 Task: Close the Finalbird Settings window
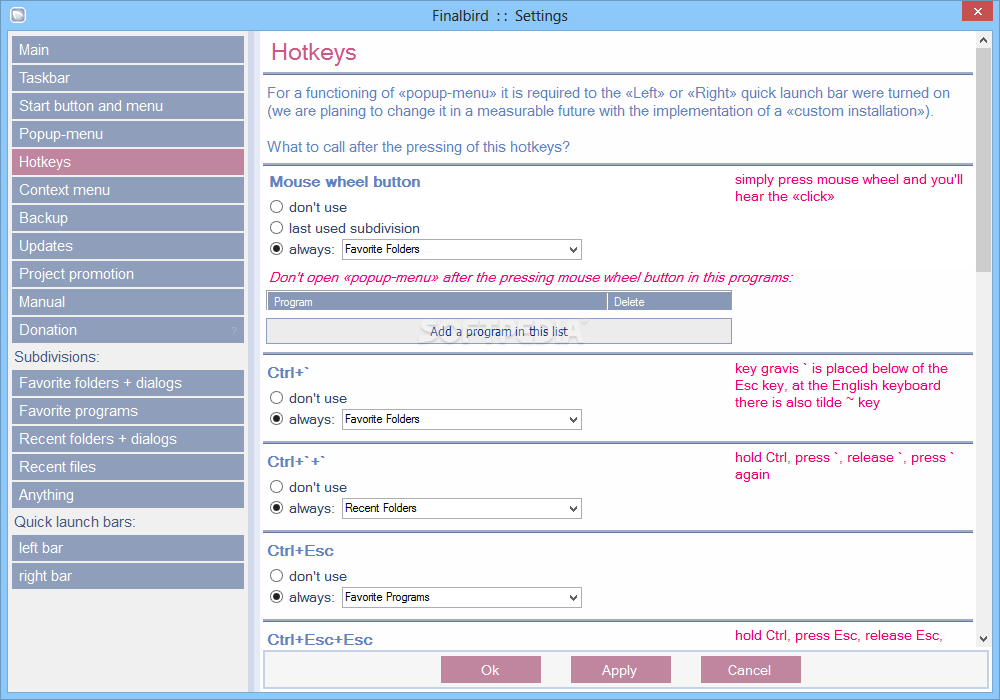coord(977,11)
